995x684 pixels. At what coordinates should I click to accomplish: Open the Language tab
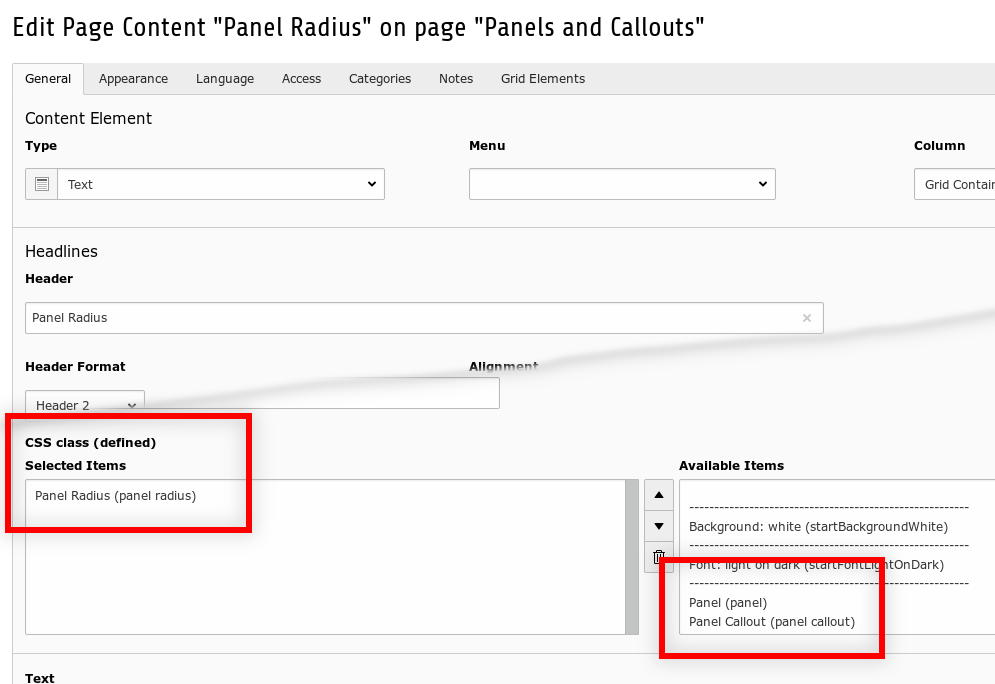pos(225,79)
